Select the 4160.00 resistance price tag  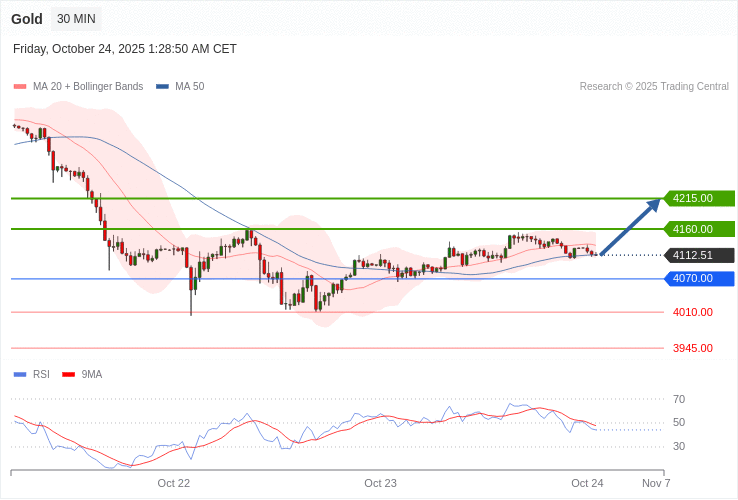[698, 229]
